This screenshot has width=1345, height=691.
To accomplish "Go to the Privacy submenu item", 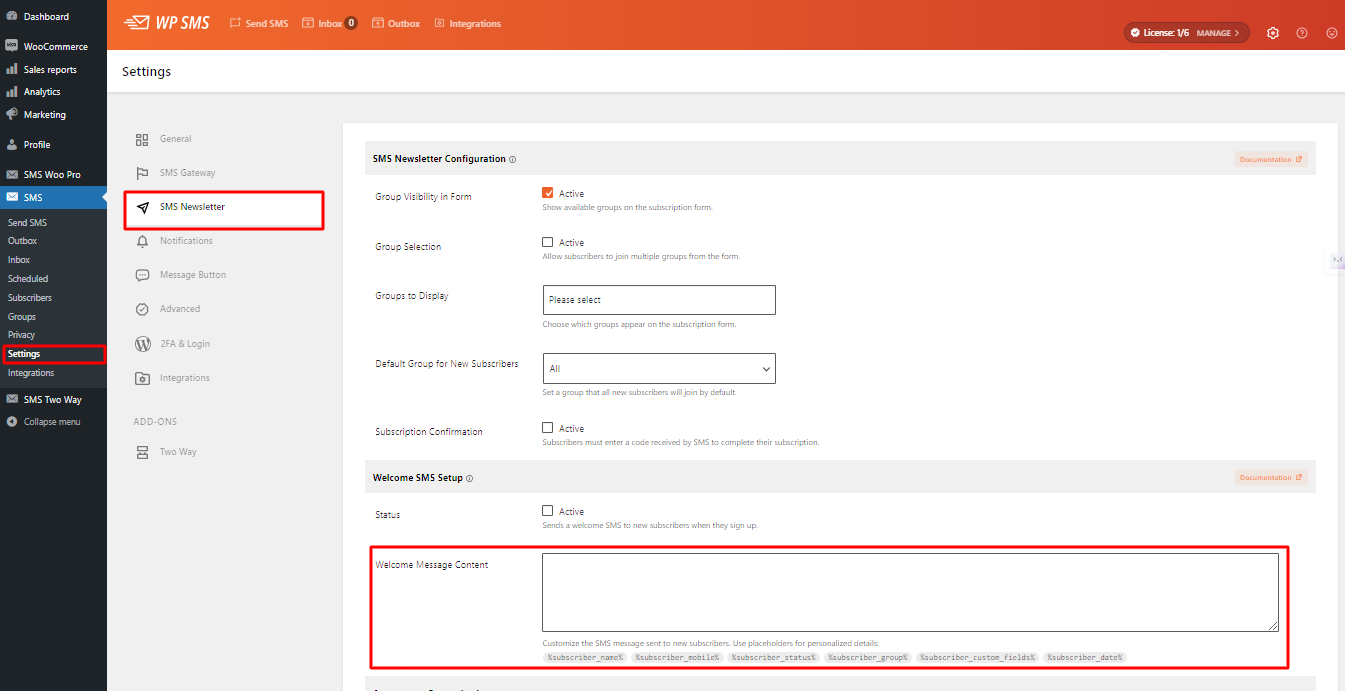I will pos(22,335).
